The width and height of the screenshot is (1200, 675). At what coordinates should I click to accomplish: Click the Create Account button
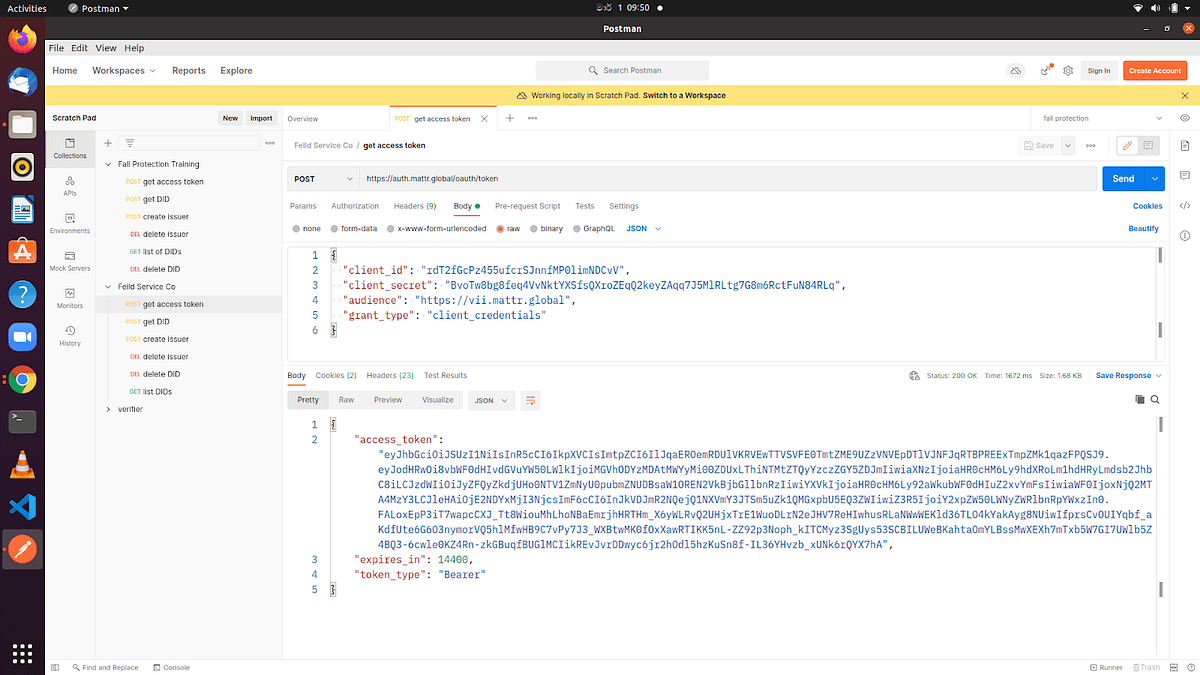(1154, 71)
